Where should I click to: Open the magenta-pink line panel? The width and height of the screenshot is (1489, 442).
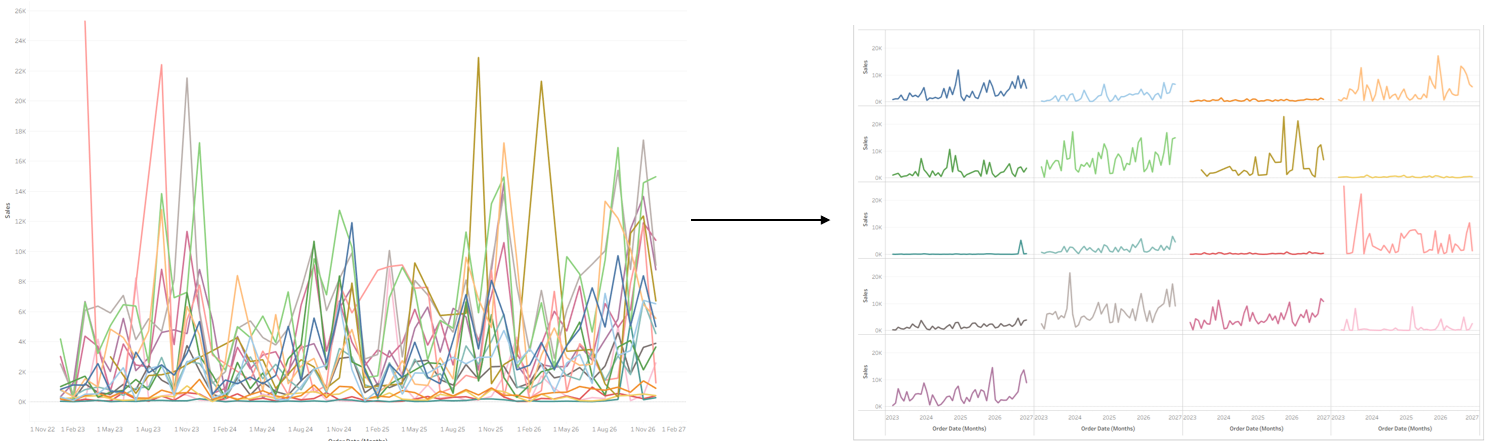pyautogui.click(x=1256, y=296)
